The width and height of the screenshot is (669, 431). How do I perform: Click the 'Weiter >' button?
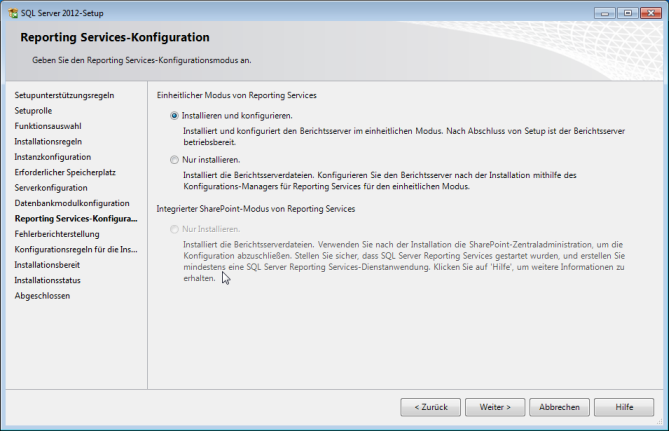[495, 407]
